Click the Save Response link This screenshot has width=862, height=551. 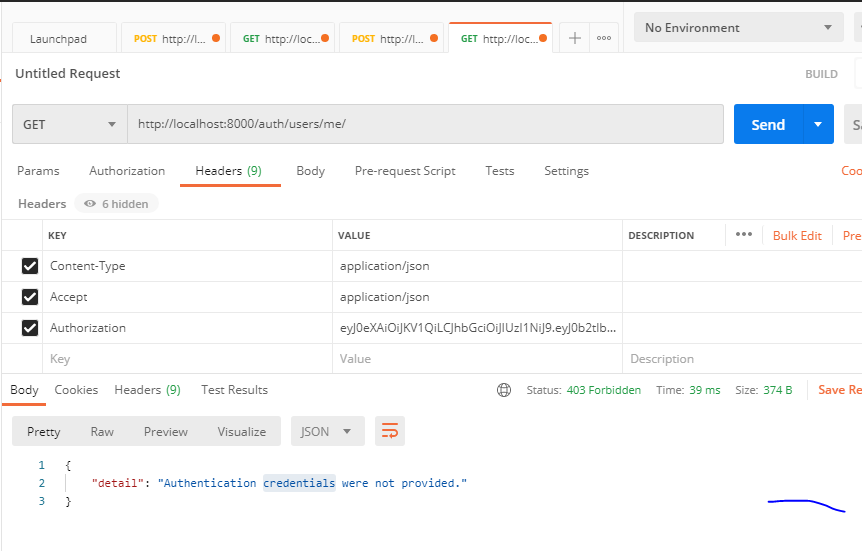[x=839, y=390]
